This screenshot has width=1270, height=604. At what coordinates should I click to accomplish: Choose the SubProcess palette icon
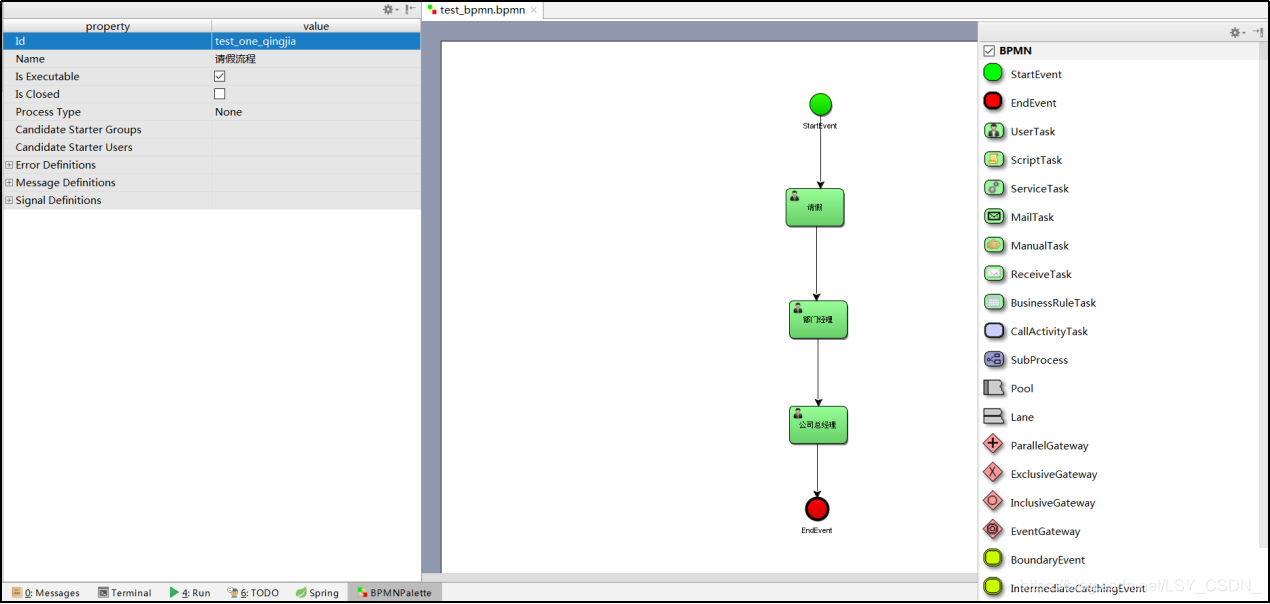tap(994, 359)
